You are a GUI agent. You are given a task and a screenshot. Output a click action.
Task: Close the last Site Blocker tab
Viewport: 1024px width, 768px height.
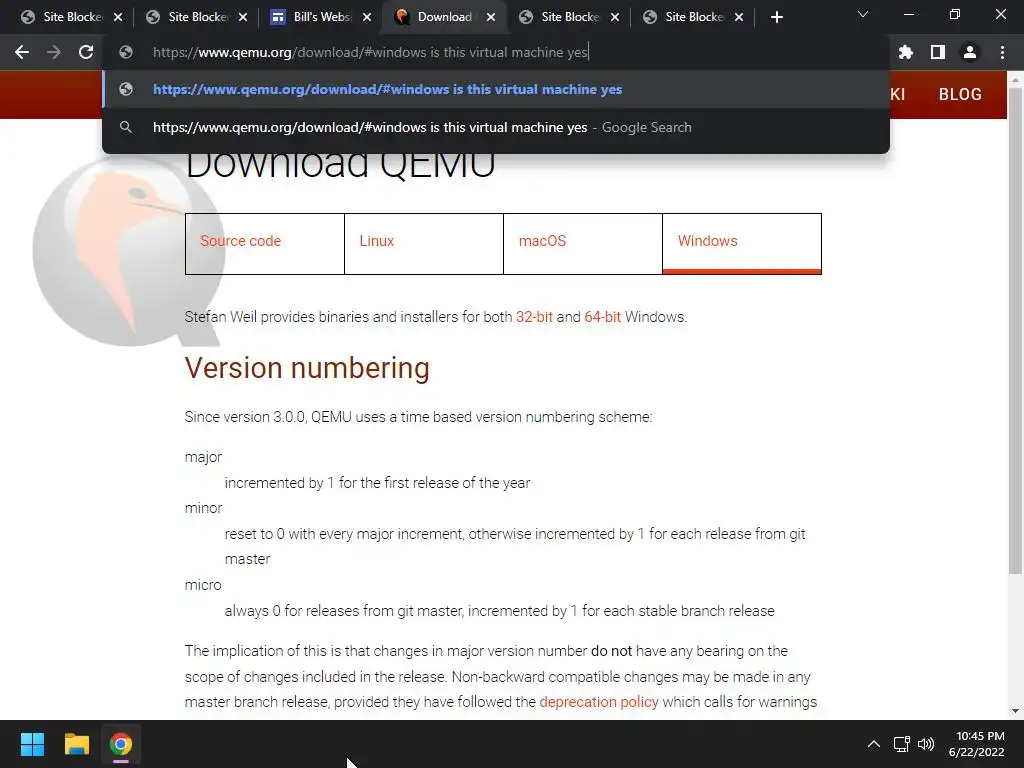[x=739, y=17]
